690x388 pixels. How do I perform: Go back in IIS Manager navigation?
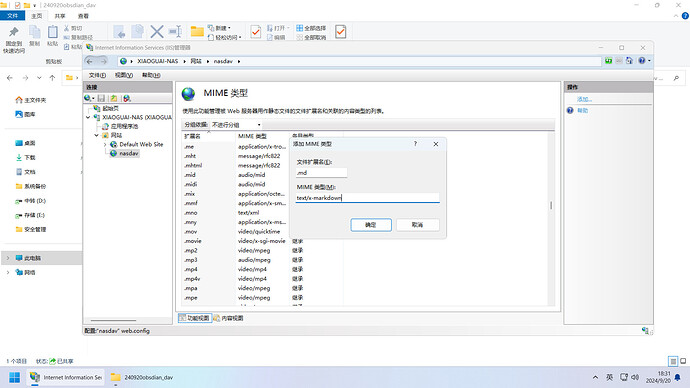(90, 61)
